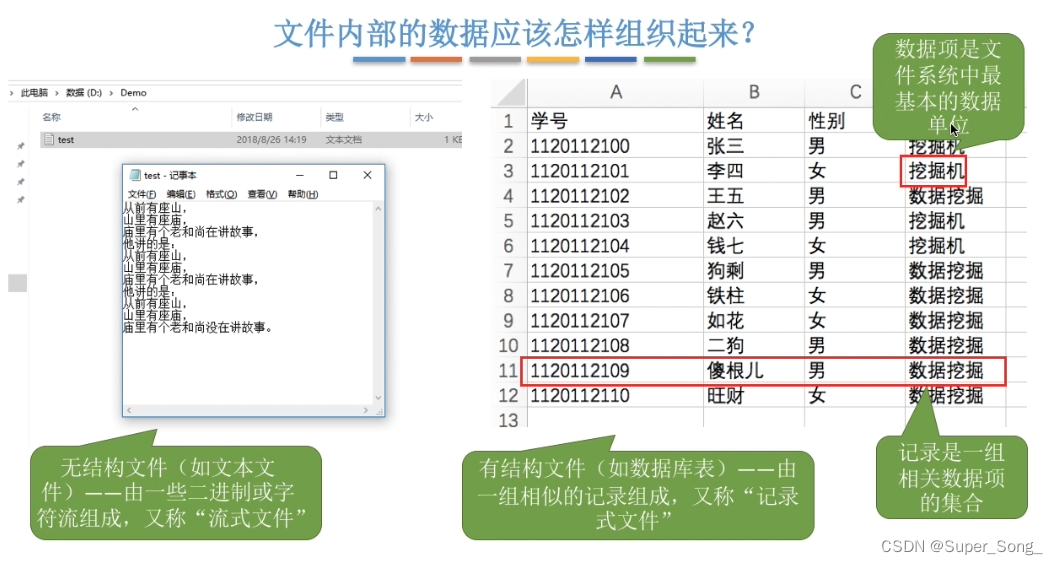1058x565 pixels.
Task: Click the name cell 李四
Action: click(x=754, y=171)
